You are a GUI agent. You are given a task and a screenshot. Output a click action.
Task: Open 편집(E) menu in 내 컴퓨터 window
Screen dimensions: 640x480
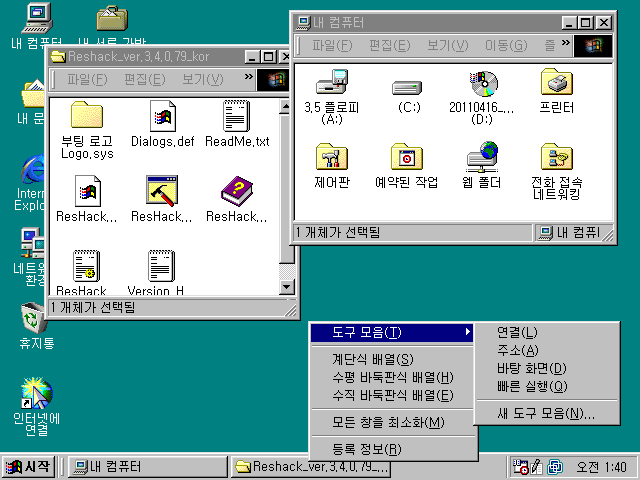point(389,45)
